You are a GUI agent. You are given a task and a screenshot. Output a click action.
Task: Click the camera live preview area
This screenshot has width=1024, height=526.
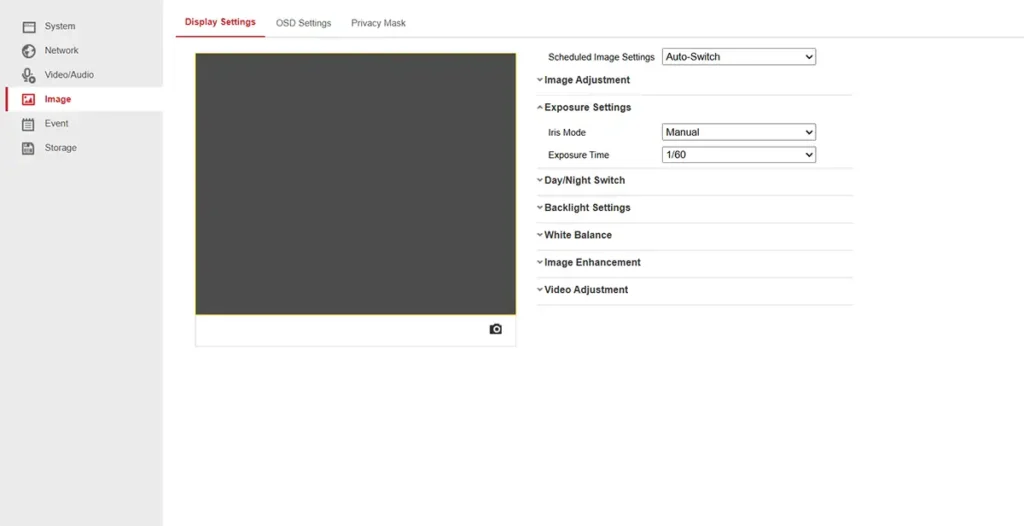[355, 184]
